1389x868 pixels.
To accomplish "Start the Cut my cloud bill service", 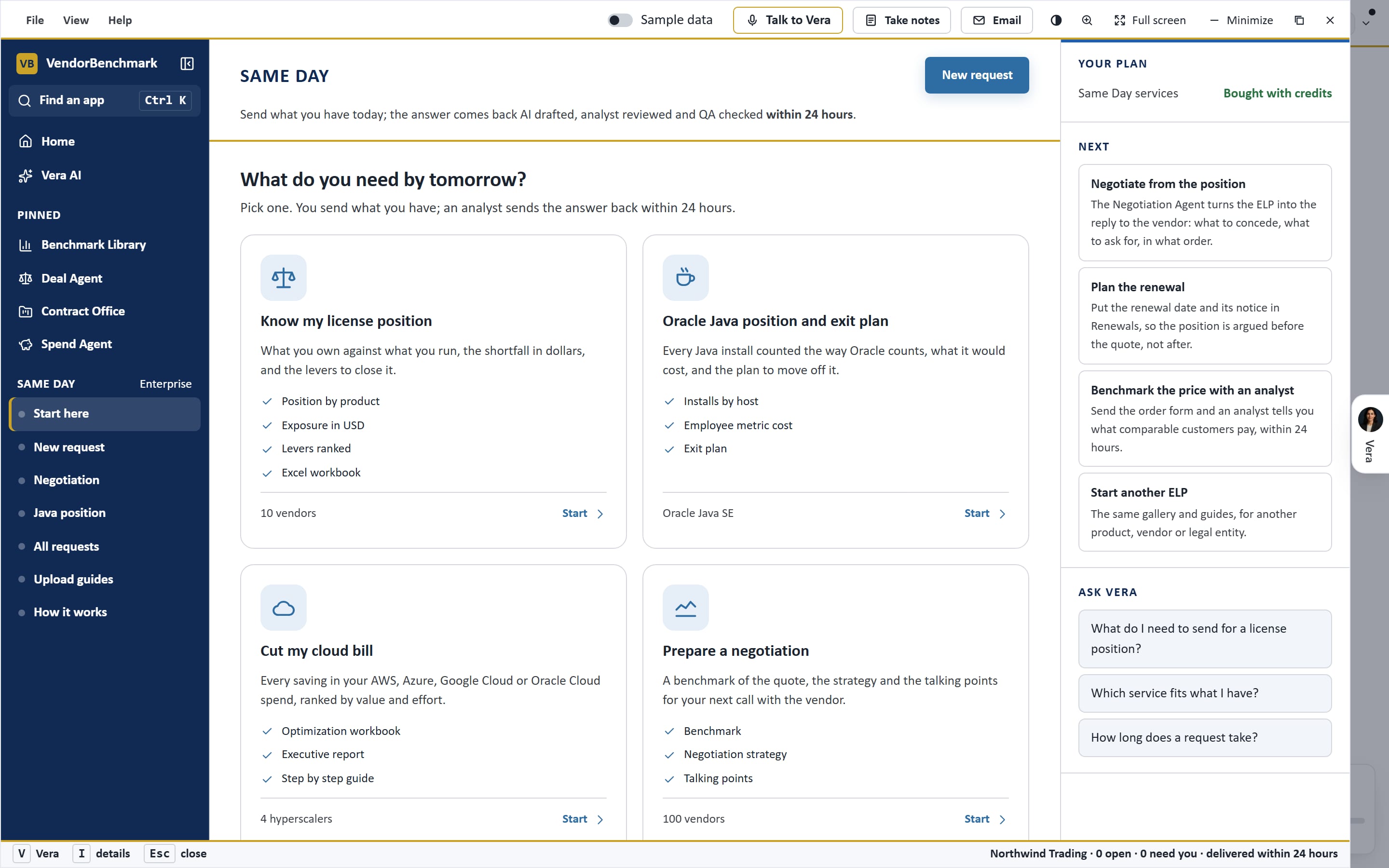I will pos(583,819).
